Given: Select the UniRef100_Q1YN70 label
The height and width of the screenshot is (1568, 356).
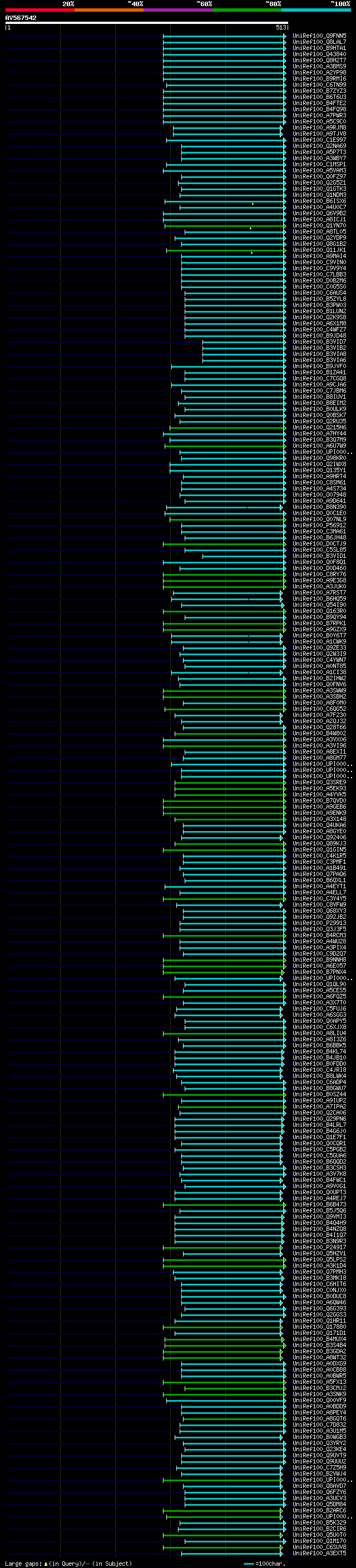Looking at the screenshot, I should pos(319,225).
